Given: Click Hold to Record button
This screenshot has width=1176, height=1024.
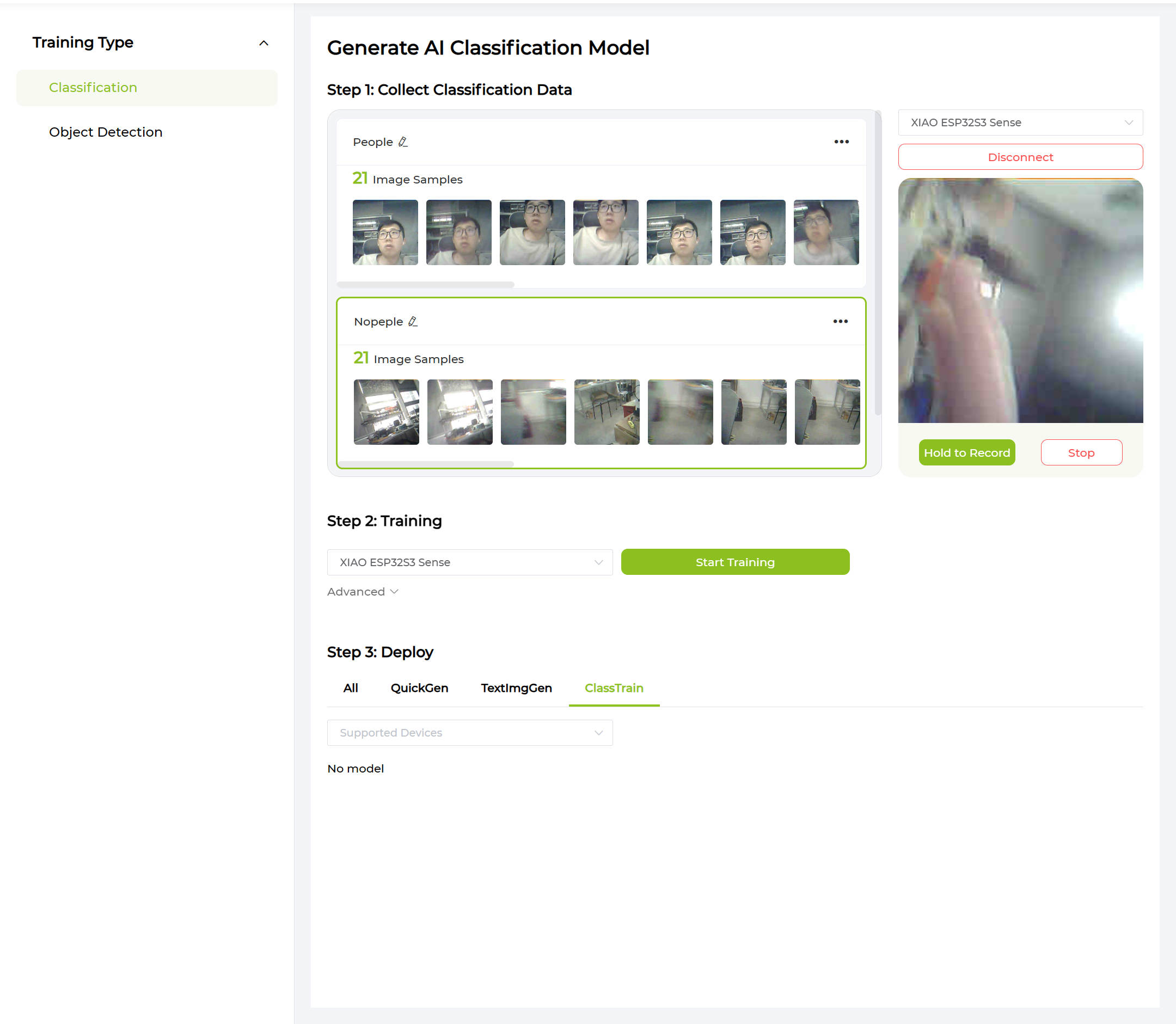Looking at the screenshot, I should click(x=967, y=452).
